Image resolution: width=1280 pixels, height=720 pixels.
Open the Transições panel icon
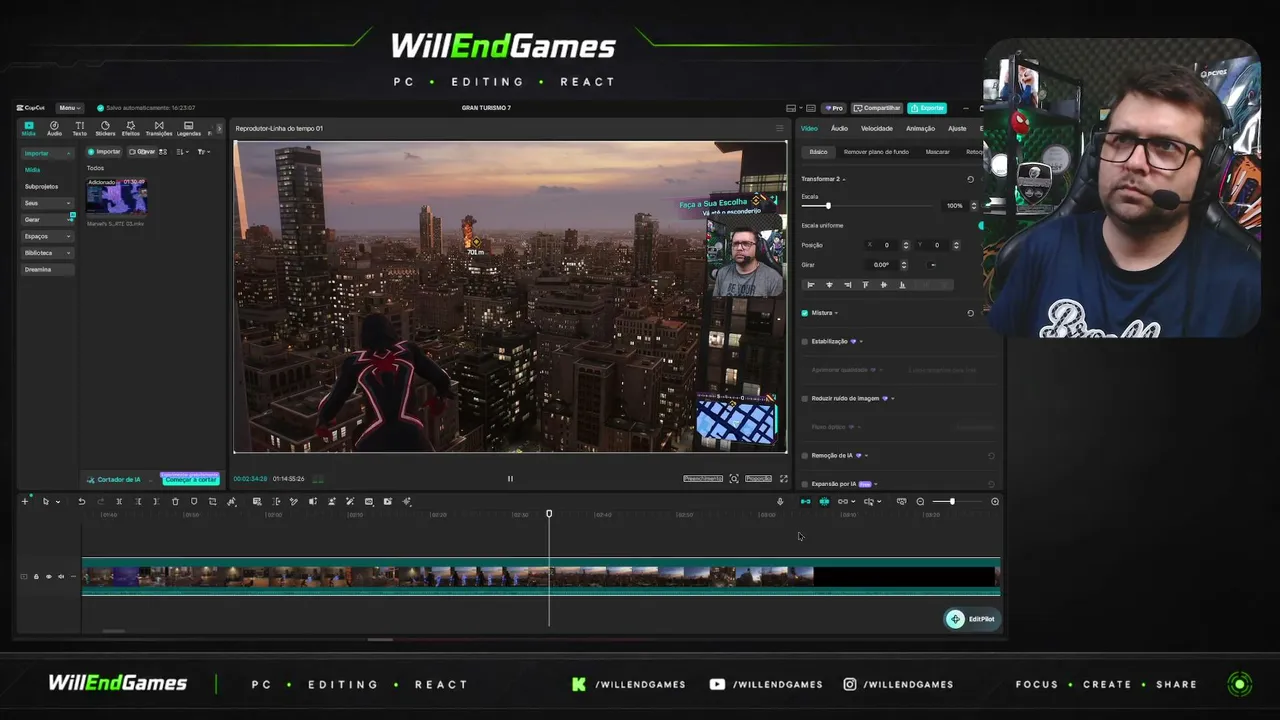tap(159, 128)
